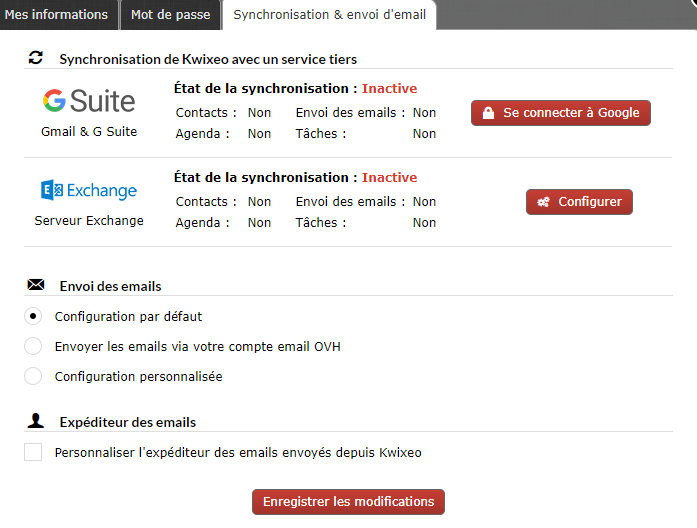Screen dimensions: 697x528
Task: Select Configuration personnalisée radio option
Action: point(34,377)
